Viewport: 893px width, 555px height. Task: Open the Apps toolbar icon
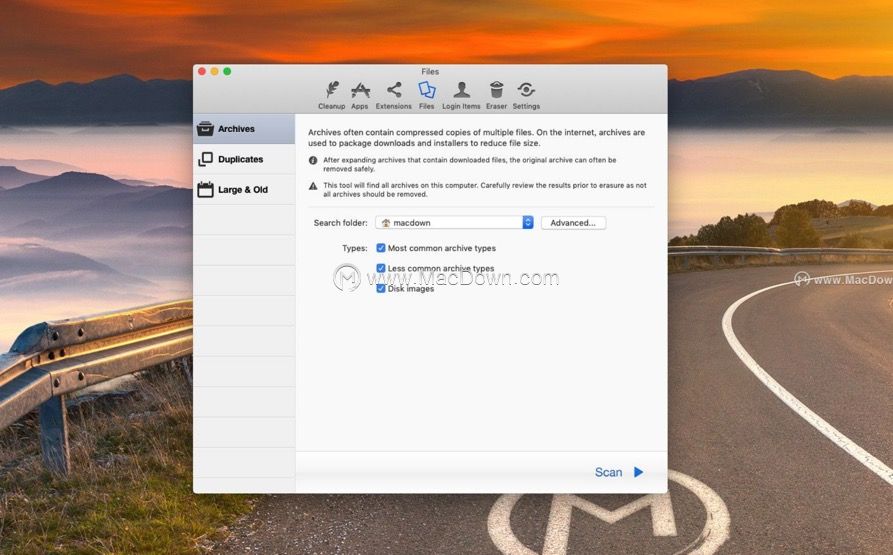pos(360,95)
